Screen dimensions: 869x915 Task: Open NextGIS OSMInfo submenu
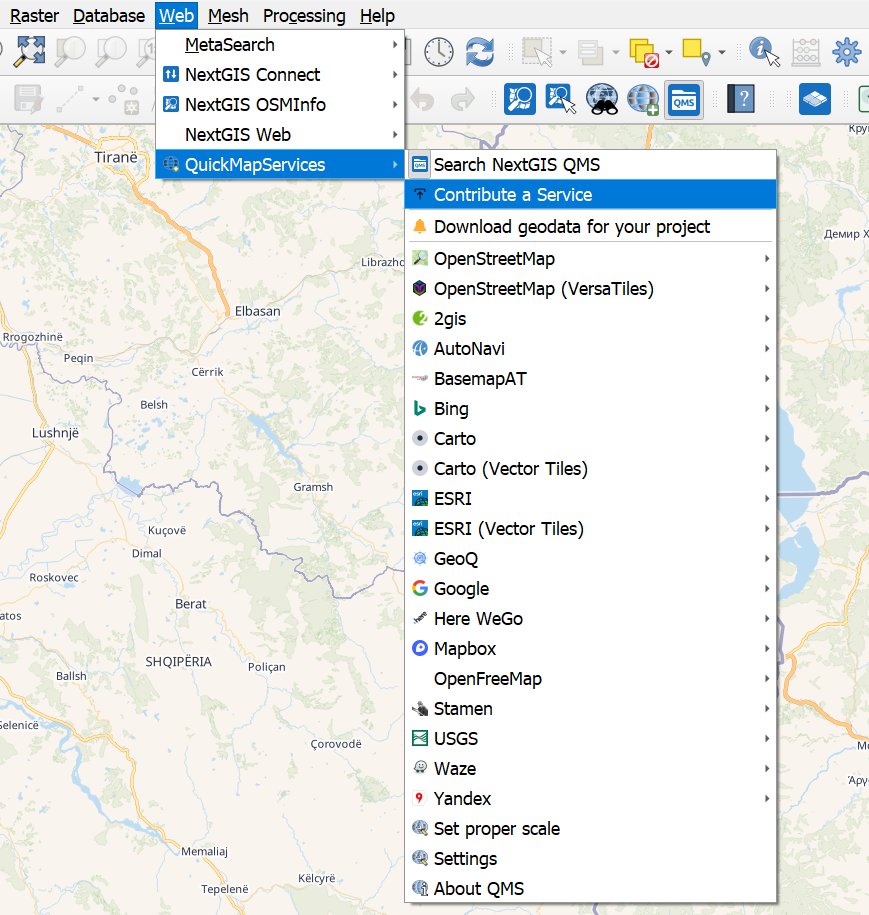pyautogui.click(x=280, y=104)
